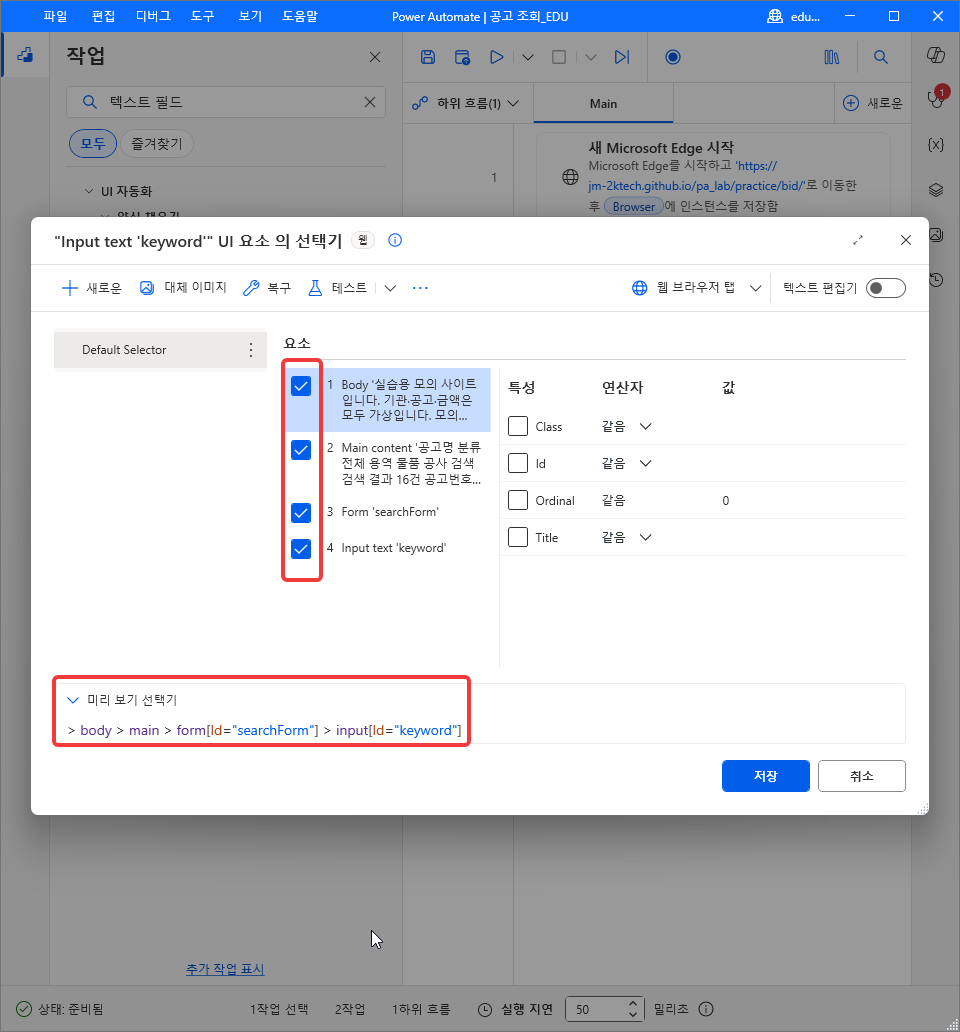
Task: Open the 디버그 menu
Action: click(153, 16)
